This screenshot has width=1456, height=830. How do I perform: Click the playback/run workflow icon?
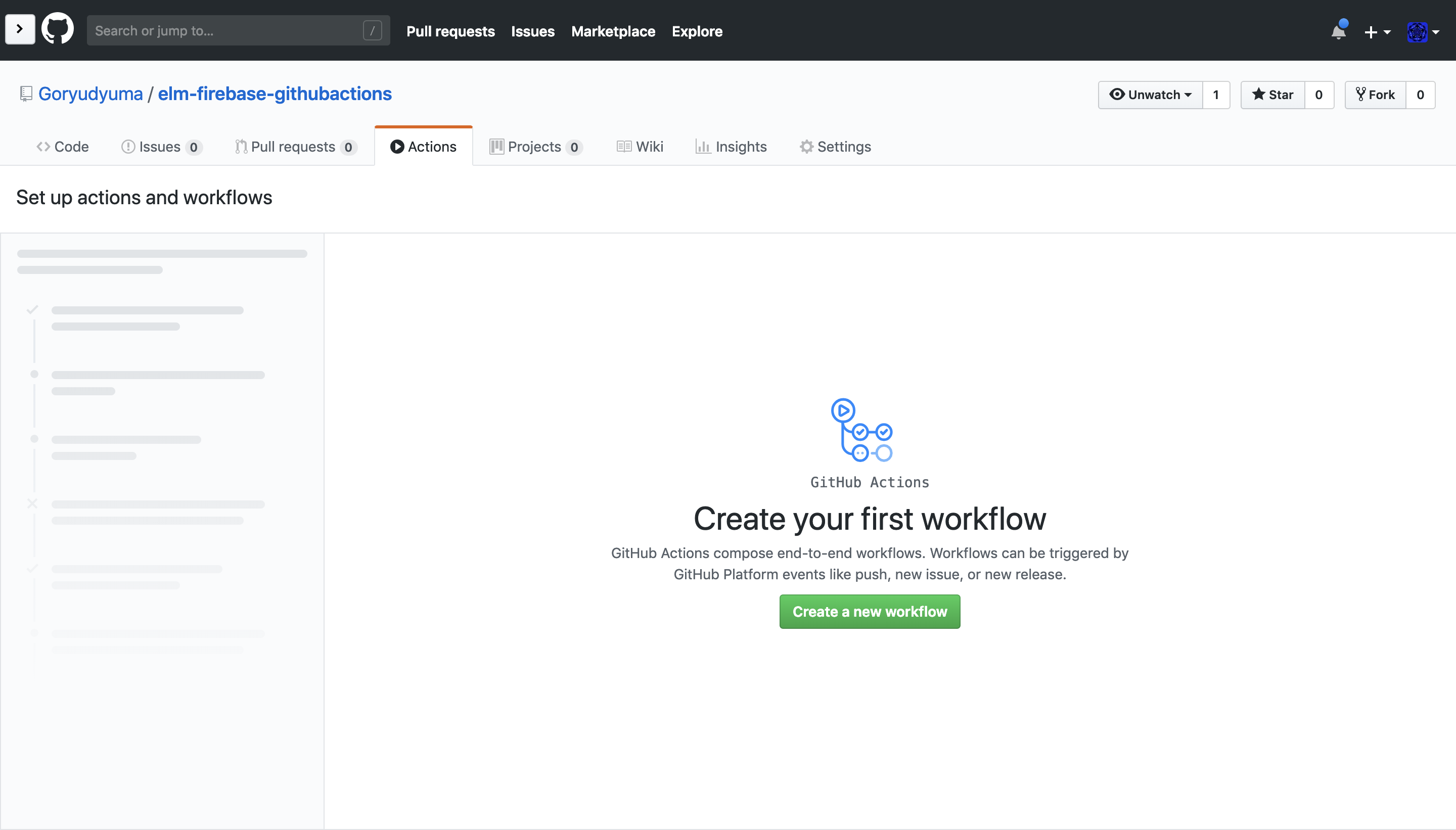843,410
